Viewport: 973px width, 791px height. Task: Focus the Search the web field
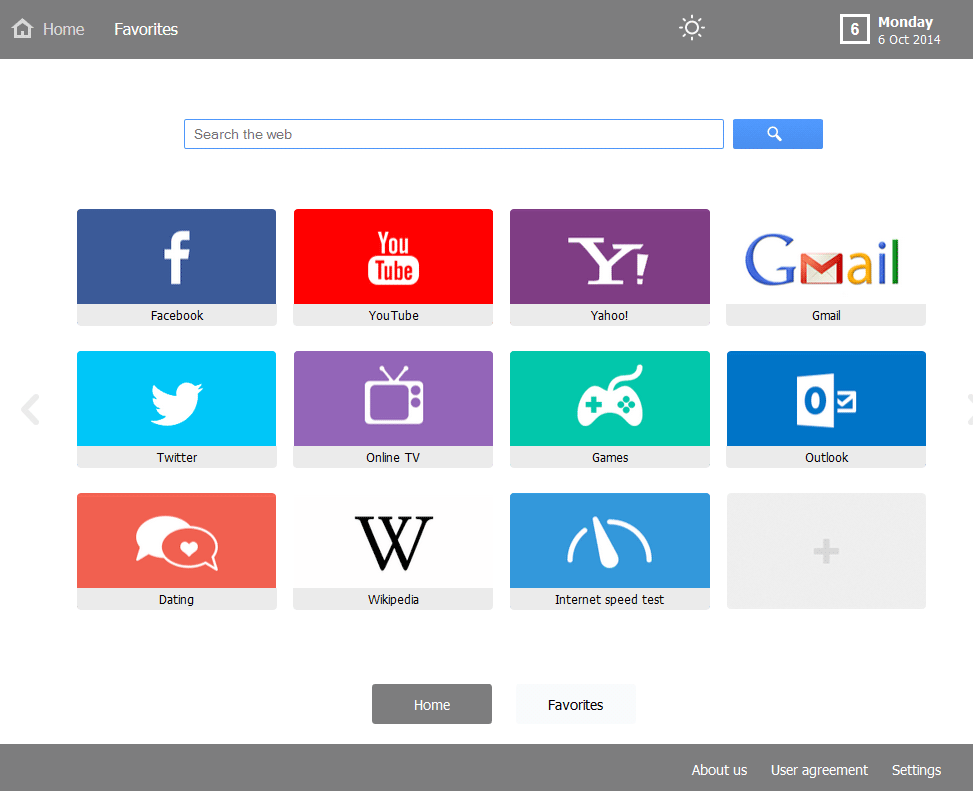pyautogui.click(x=454, y=134)
